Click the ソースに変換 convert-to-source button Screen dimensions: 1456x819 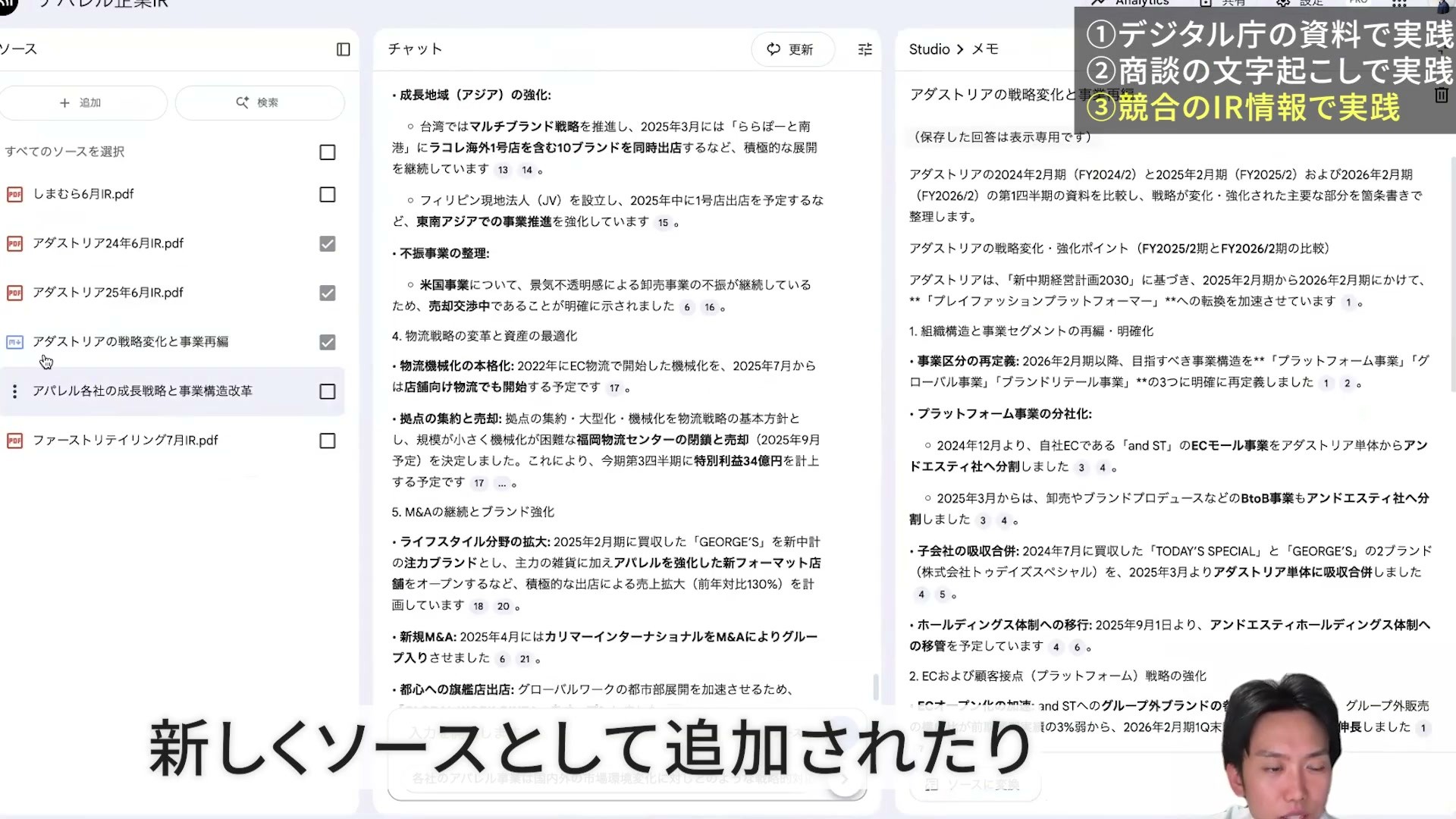pyautogui.click(x=974, y=785)
